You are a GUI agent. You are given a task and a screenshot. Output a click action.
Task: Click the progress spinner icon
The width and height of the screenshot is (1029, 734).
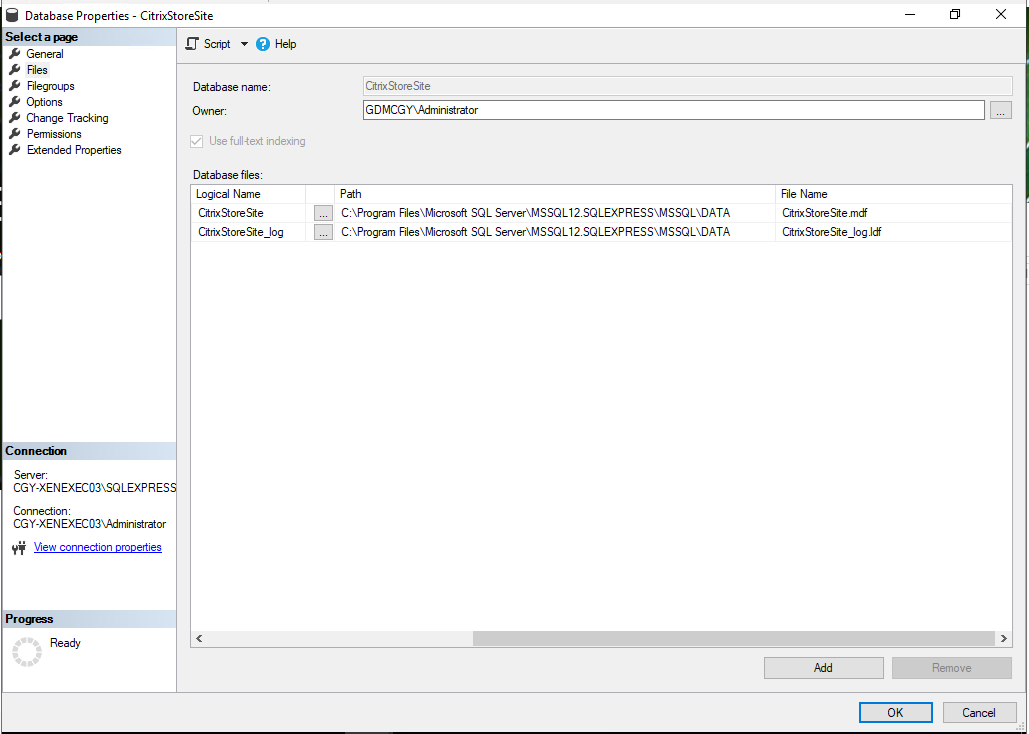(27, 652)
